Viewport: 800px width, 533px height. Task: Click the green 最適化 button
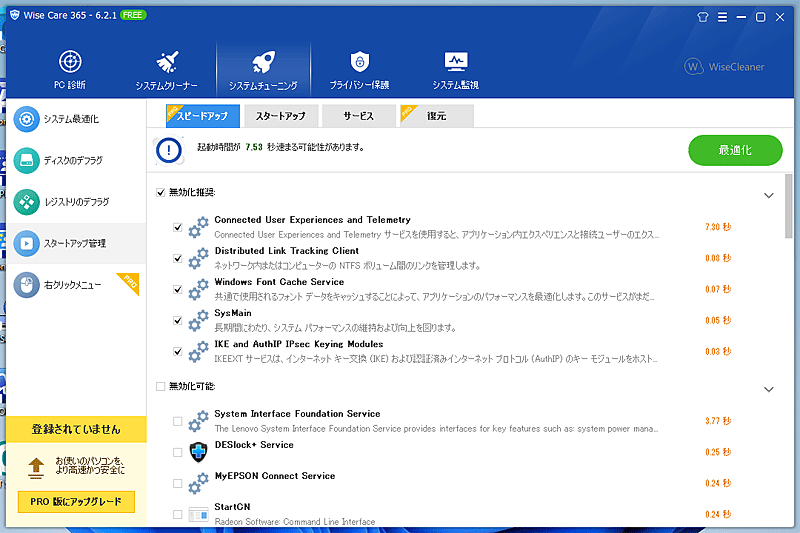pyautogui.click(x=735, y=150)
